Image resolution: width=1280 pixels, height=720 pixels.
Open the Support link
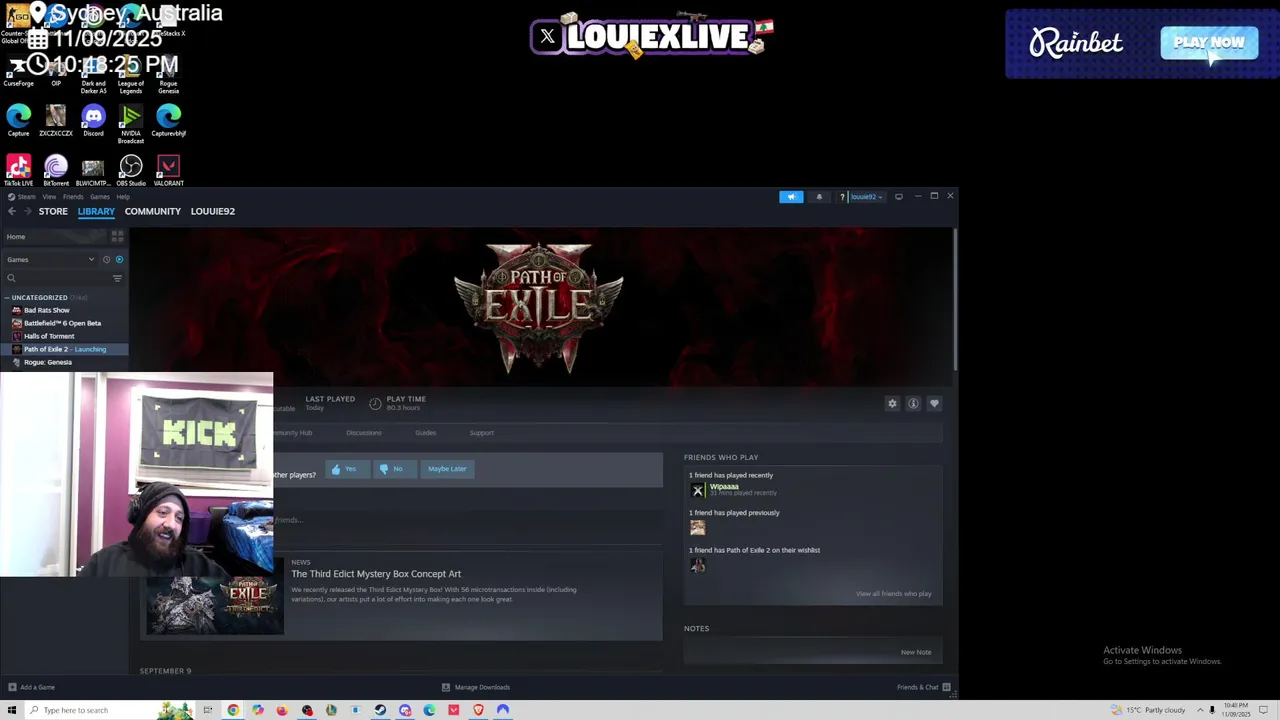tap(481, 433)
